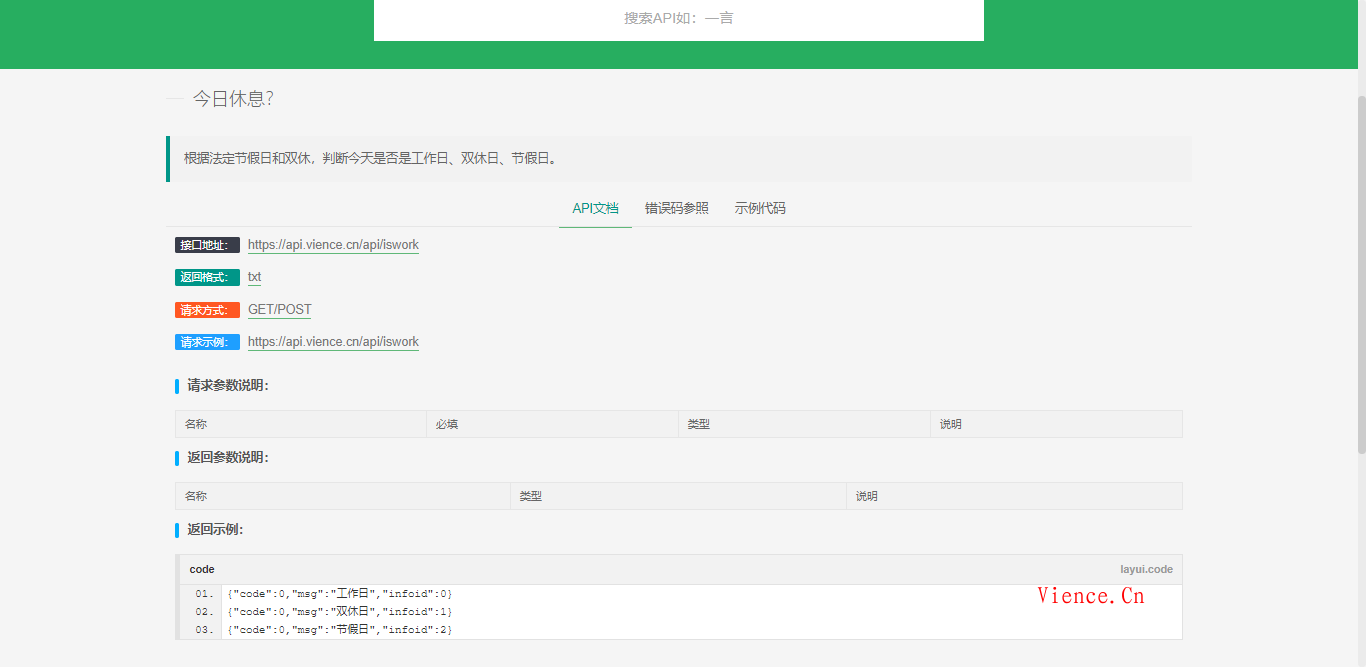This screenshot has height=667, width=1366.
Task: Click the txt return format value
Action: [254, 277]
